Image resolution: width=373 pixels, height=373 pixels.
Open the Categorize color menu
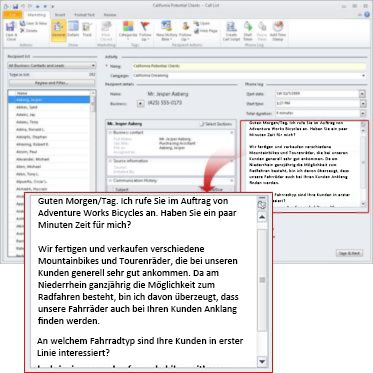pyautogui.click(x=128, y=31)
